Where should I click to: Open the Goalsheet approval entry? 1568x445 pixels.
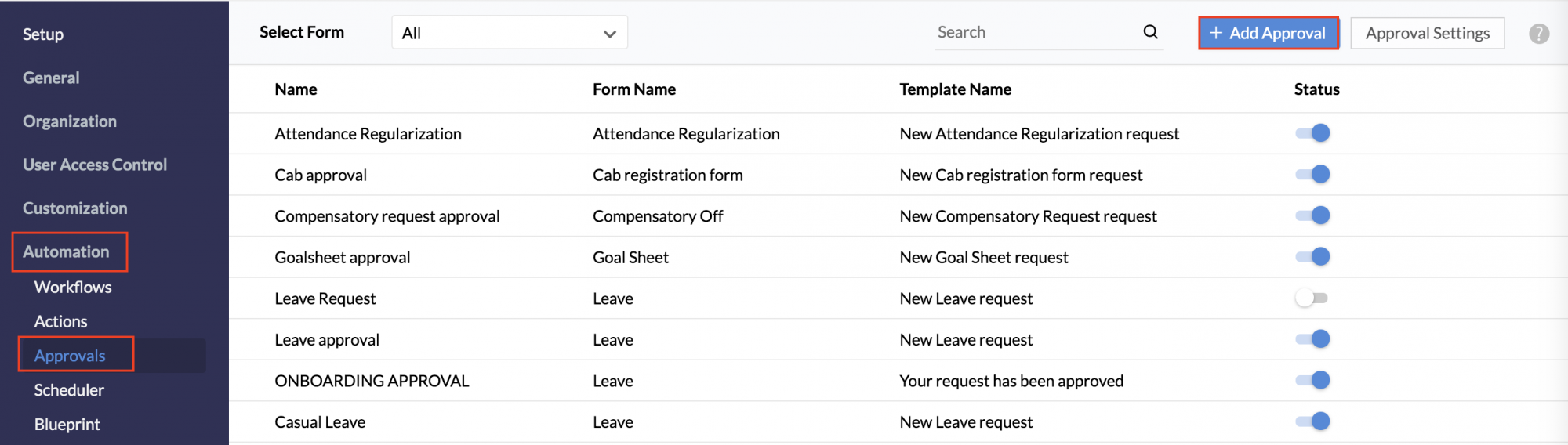(x=343, y=257)
